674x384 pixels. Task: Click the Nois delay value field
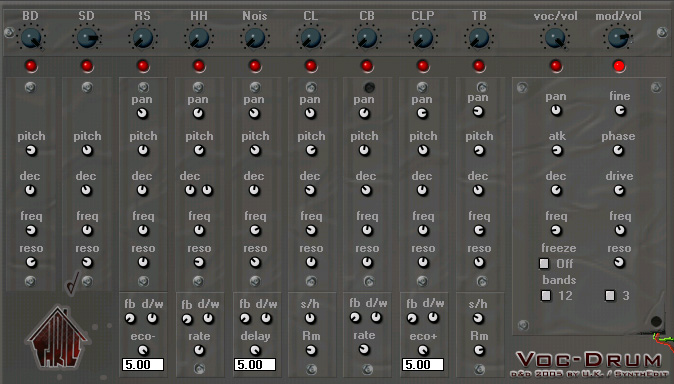tap(255, 365)
